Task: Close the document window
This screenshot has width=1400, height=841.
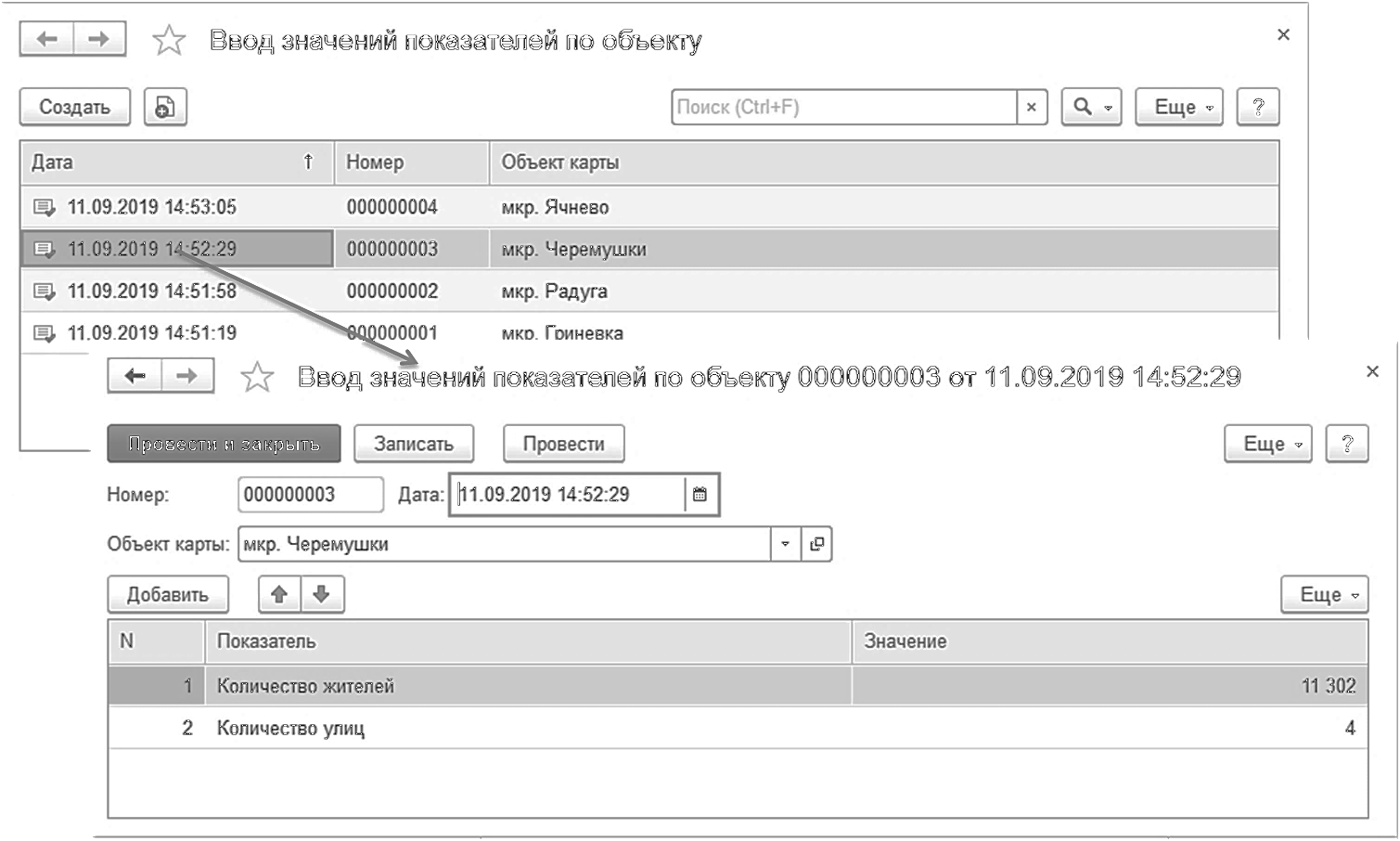Action: click(x=1372, y=371)
